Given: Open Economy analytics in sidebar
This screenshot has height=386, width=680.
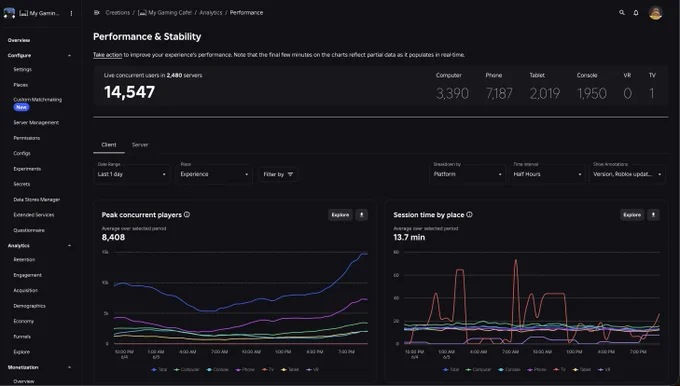Looking at the screenshot, I should [23, 321].
